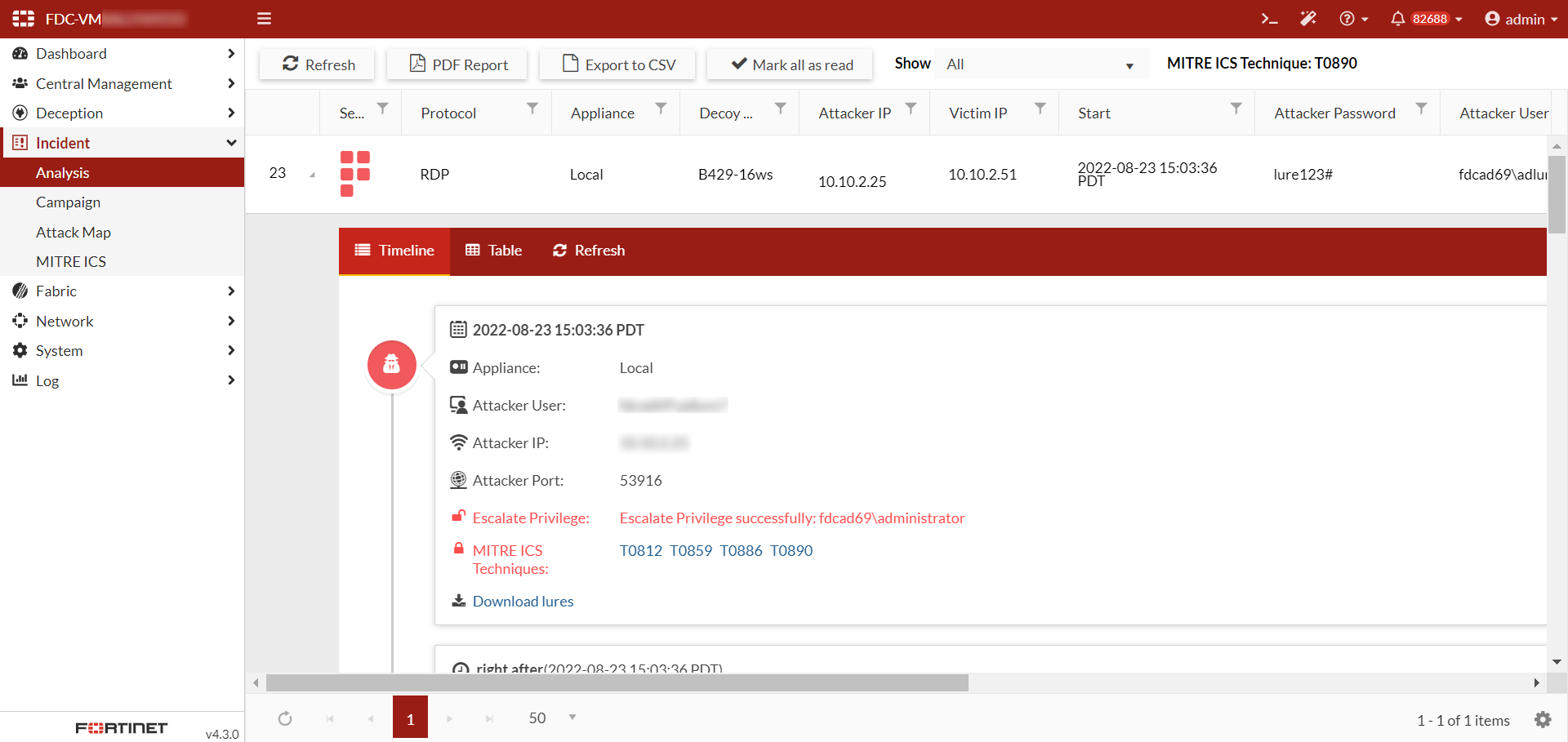Click the FDC-VM logo icon

coord(23,19)
